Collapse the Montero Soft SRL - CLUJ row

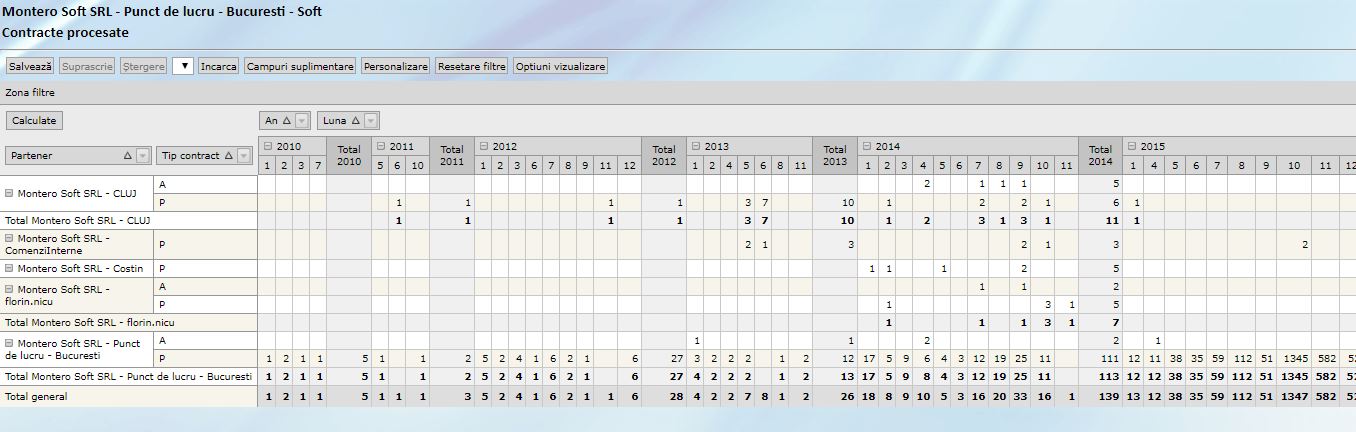tap(10, 193)
